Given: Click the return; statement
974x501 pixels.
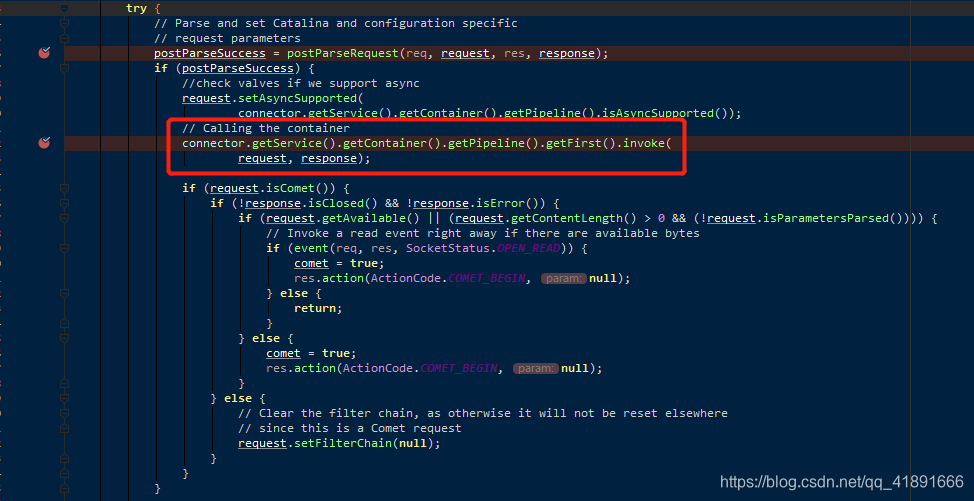Looking at the screenshot, I should tap(318, 308).
